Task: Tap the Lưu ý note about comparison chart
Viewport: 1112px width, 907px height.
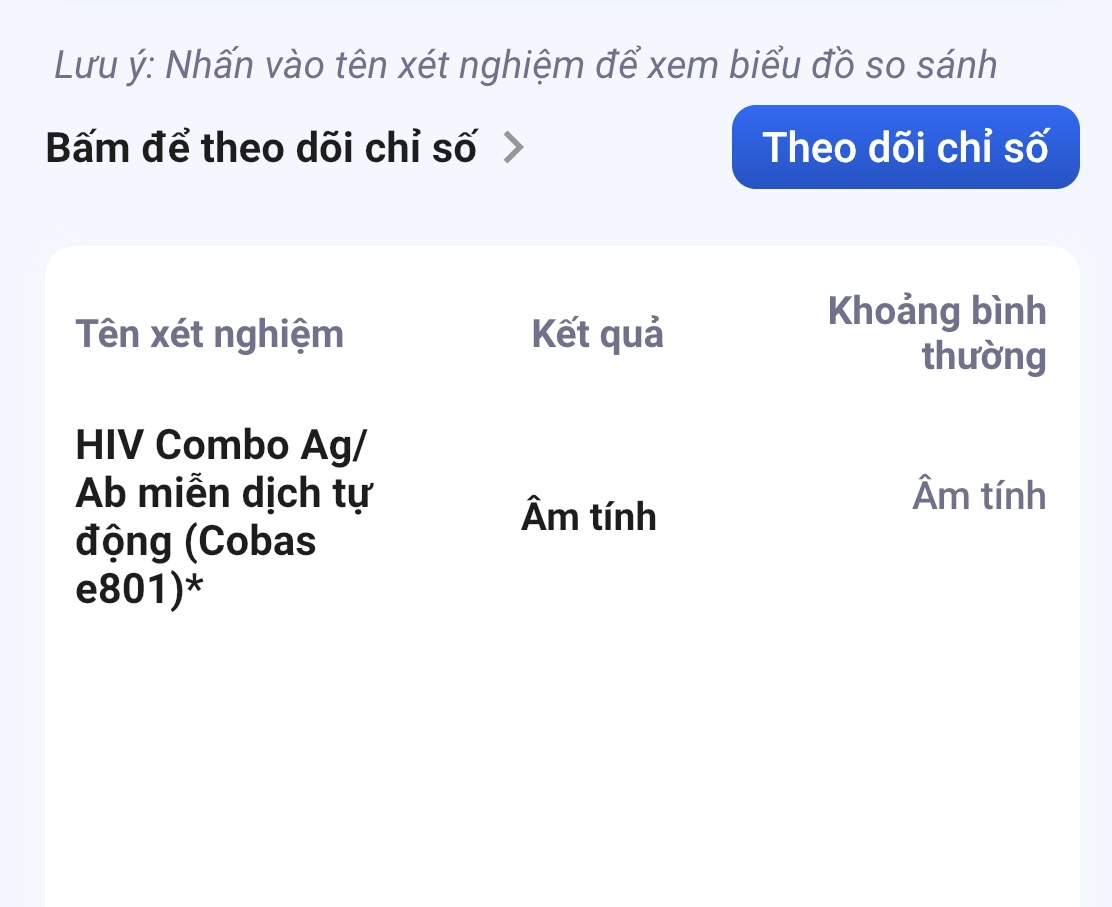Action: pyautogui.click(x=525, y=66)
